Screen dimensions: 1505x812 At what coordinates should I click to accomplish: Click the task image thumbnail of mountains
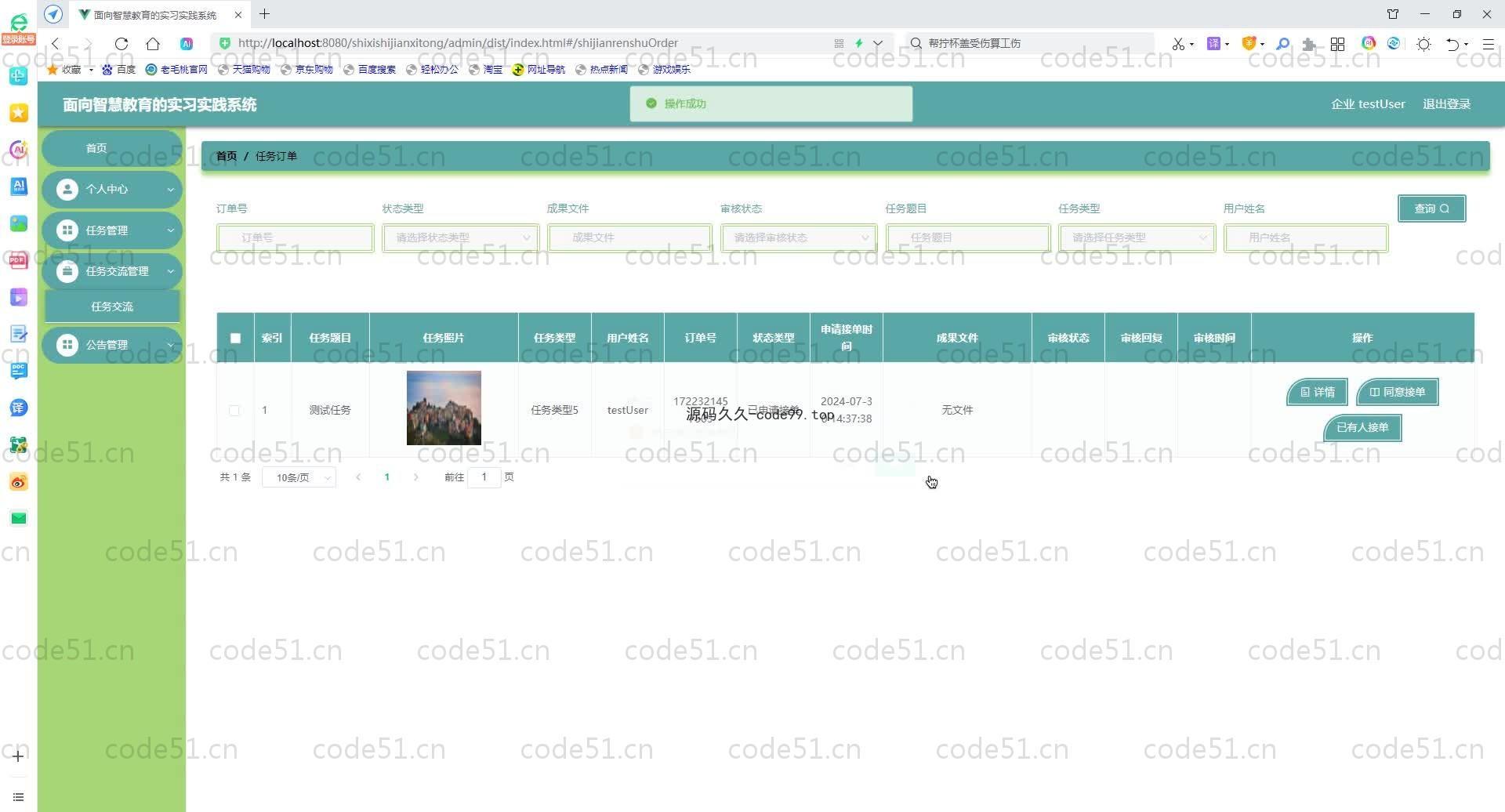tap(444, 408)
